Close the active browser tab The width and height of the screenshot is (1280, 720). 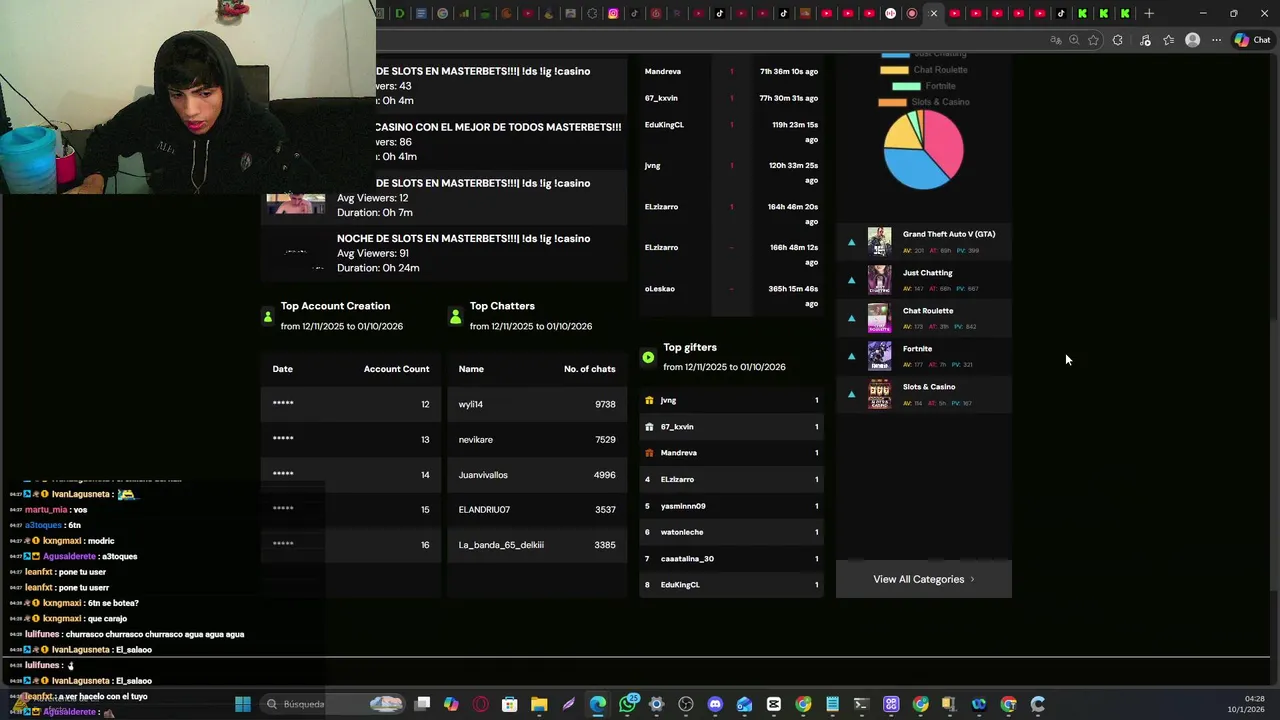(934, 14)
